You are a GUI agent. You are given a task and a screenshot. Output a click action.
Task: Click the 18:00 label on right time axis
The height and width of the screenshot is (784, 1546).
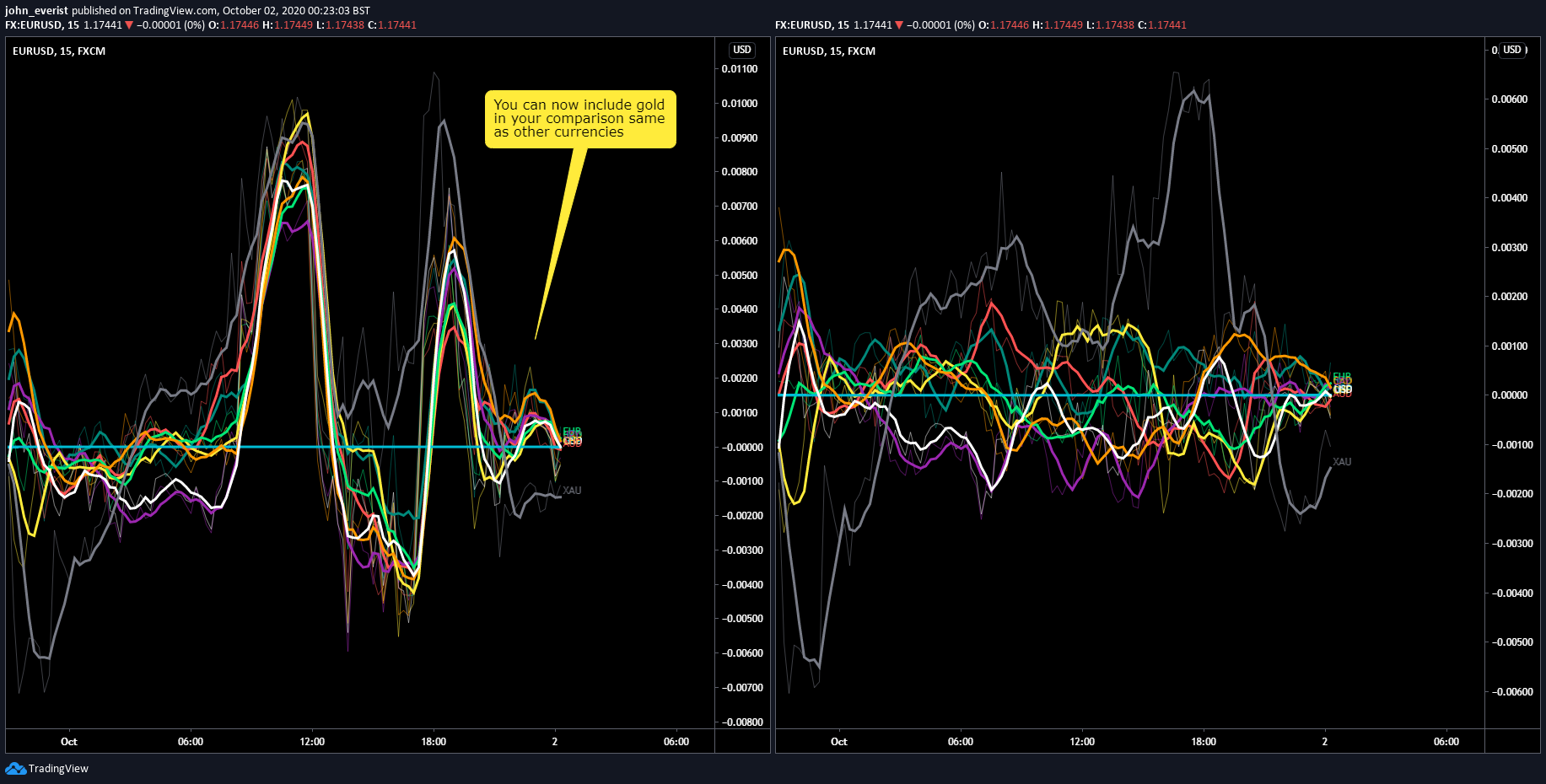[1204, 742]
